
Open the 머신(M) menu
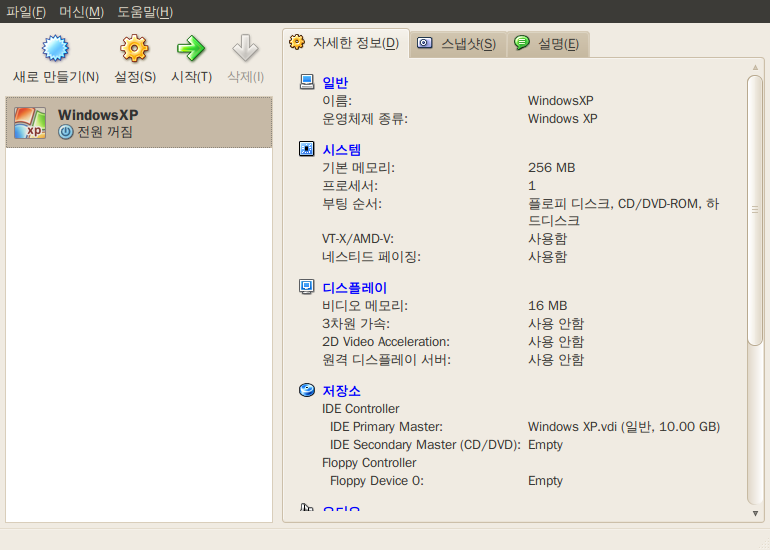(82, 12)
